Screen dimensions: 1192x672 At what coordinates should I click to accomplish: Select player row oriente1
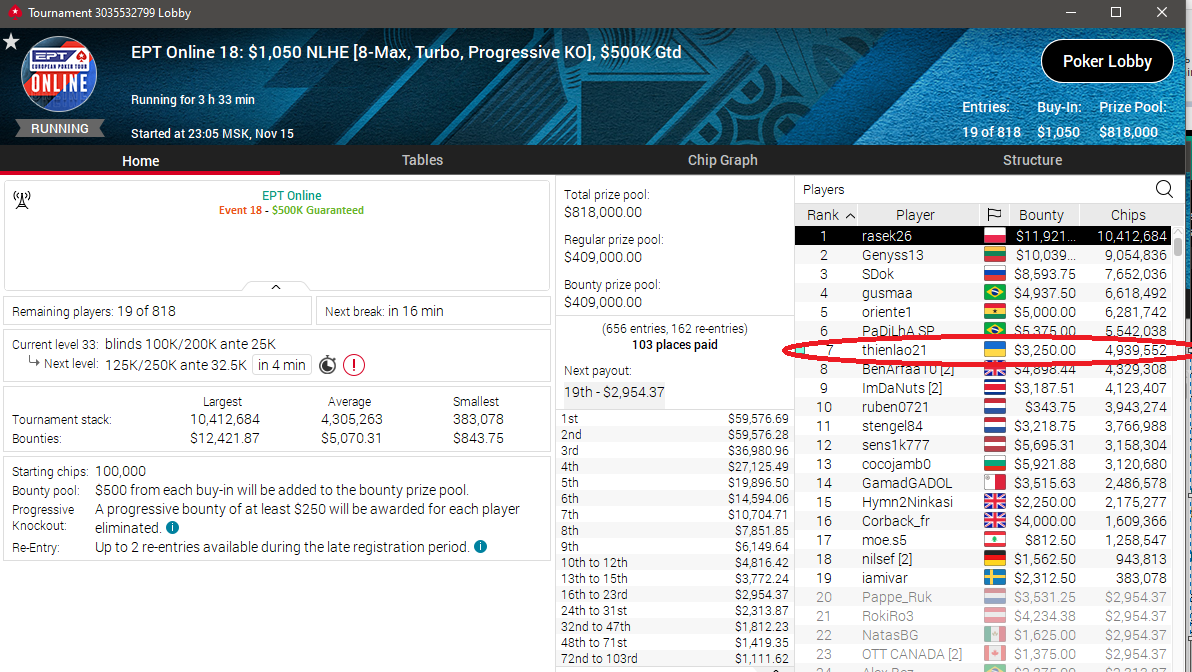pos(983,312)
